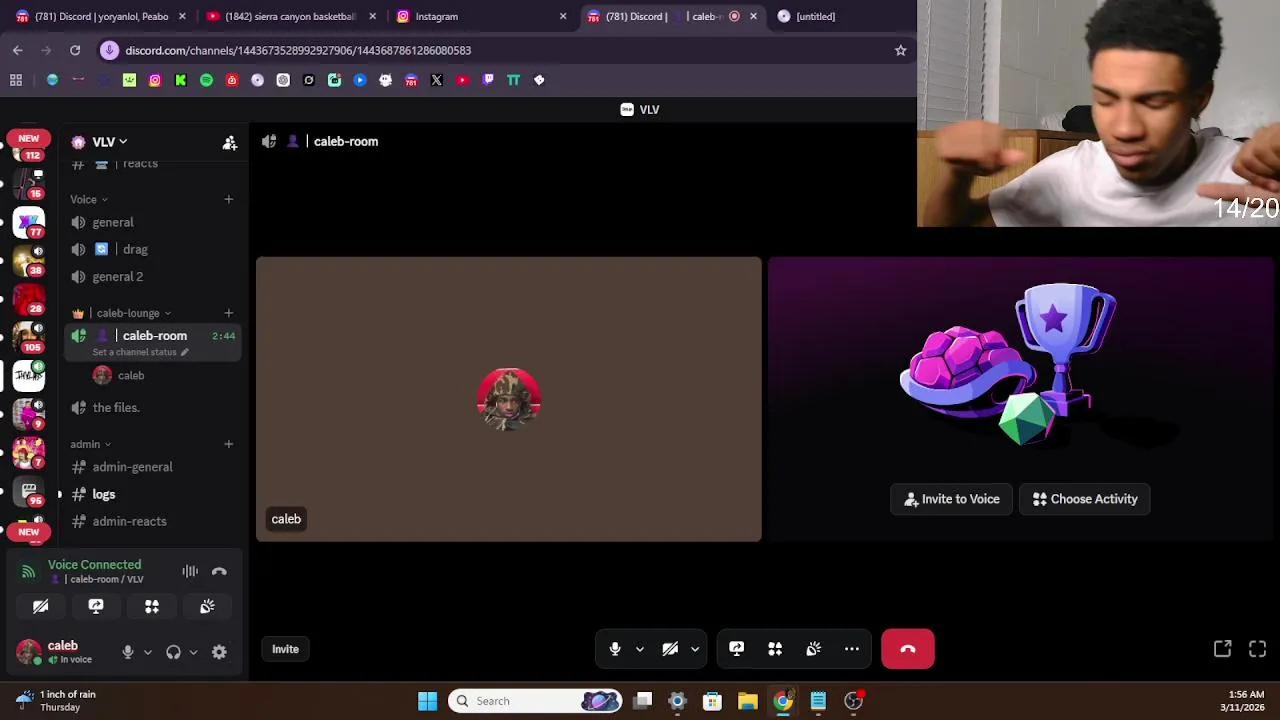Create a channel in the caleb-lounge category
The height and width of the screenshot is (720, 1280).
coord(228,313)
